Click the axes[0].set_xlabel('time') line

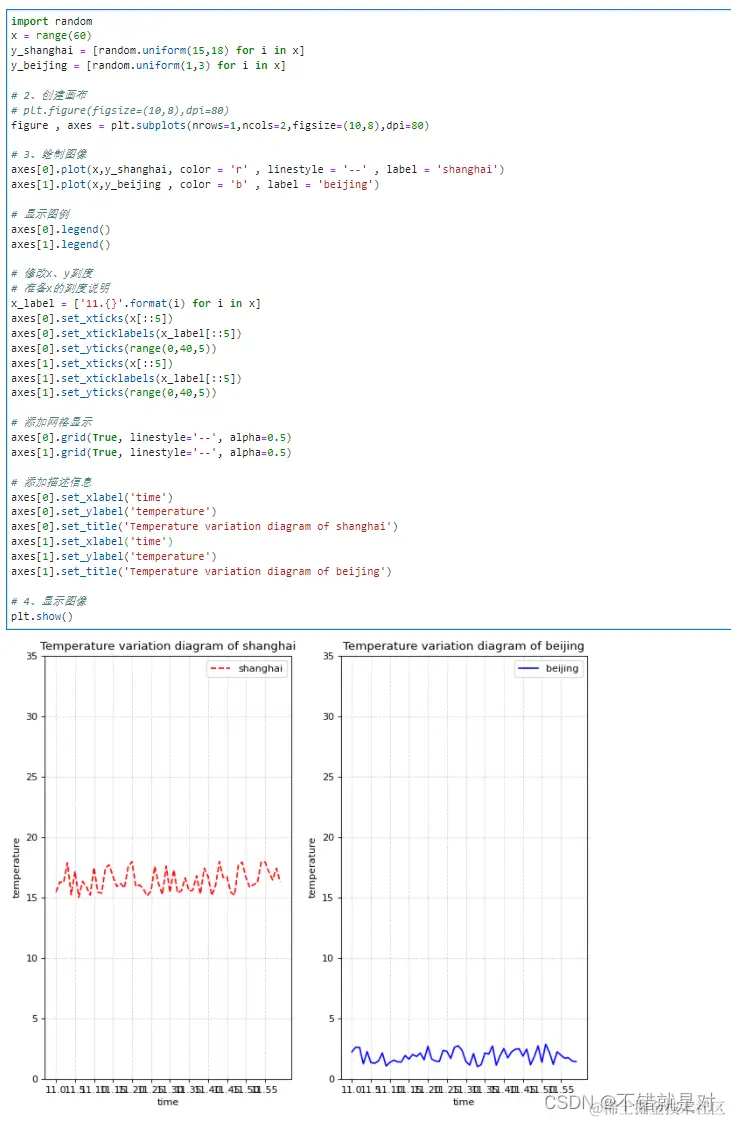click(x=92, y=497)
